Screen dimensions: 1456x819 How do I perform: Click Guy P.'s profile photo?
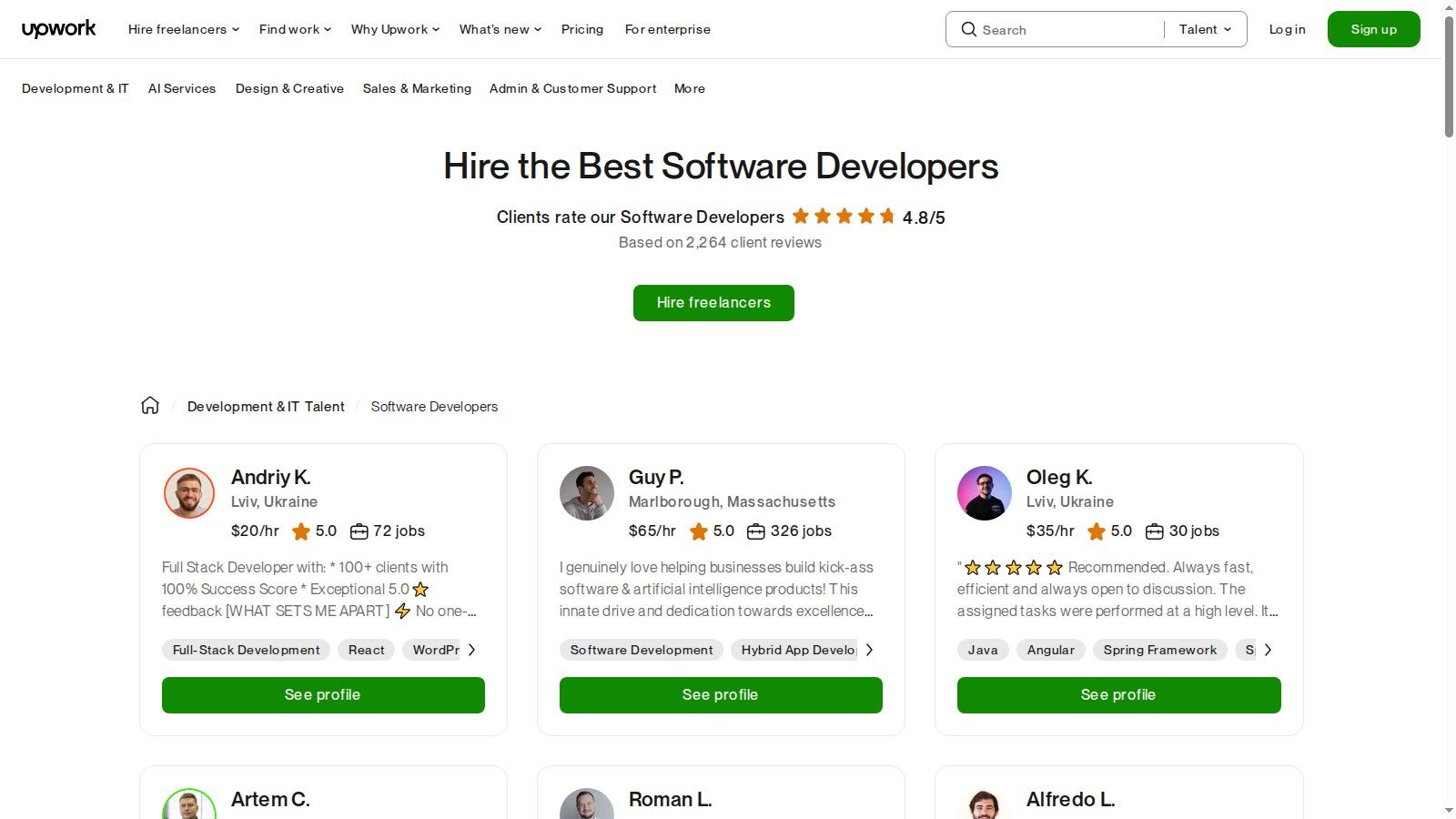(587, 492)
